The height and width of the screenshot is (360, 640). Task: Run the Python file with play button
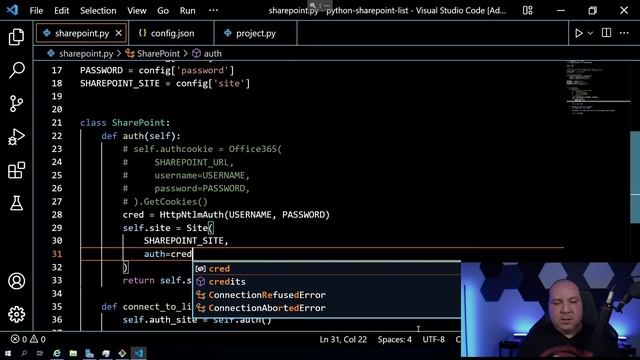(x=578, y=33)
